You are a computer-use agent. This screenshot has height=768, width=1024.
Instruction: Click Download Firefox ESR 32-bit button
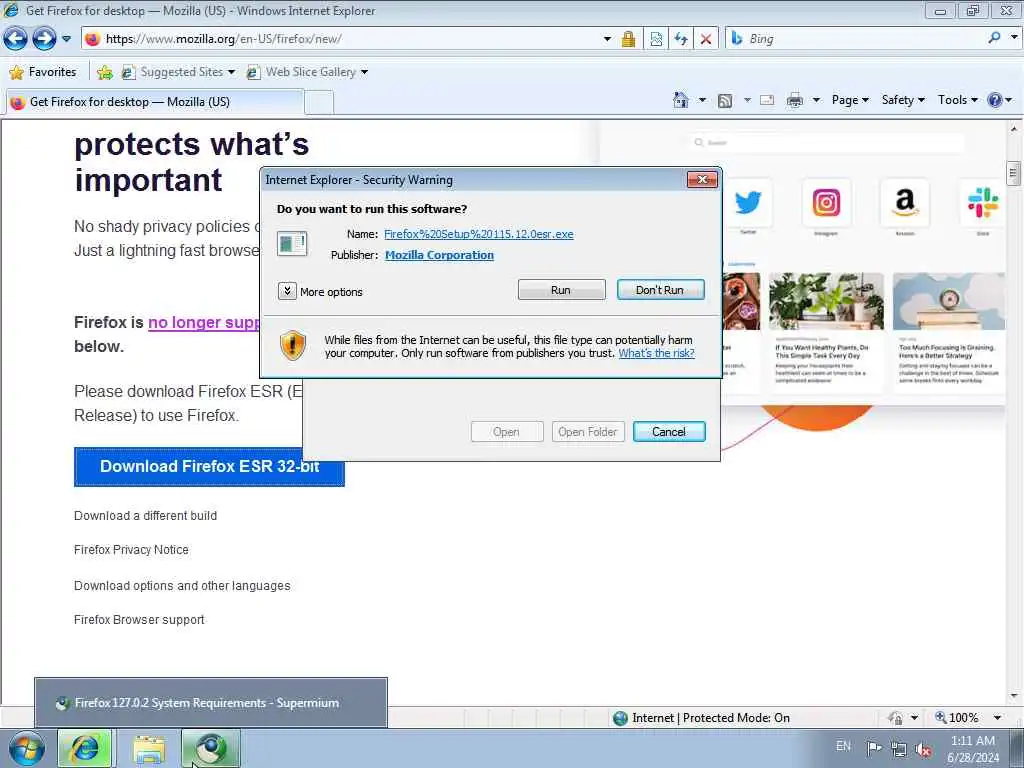[209, 466]
